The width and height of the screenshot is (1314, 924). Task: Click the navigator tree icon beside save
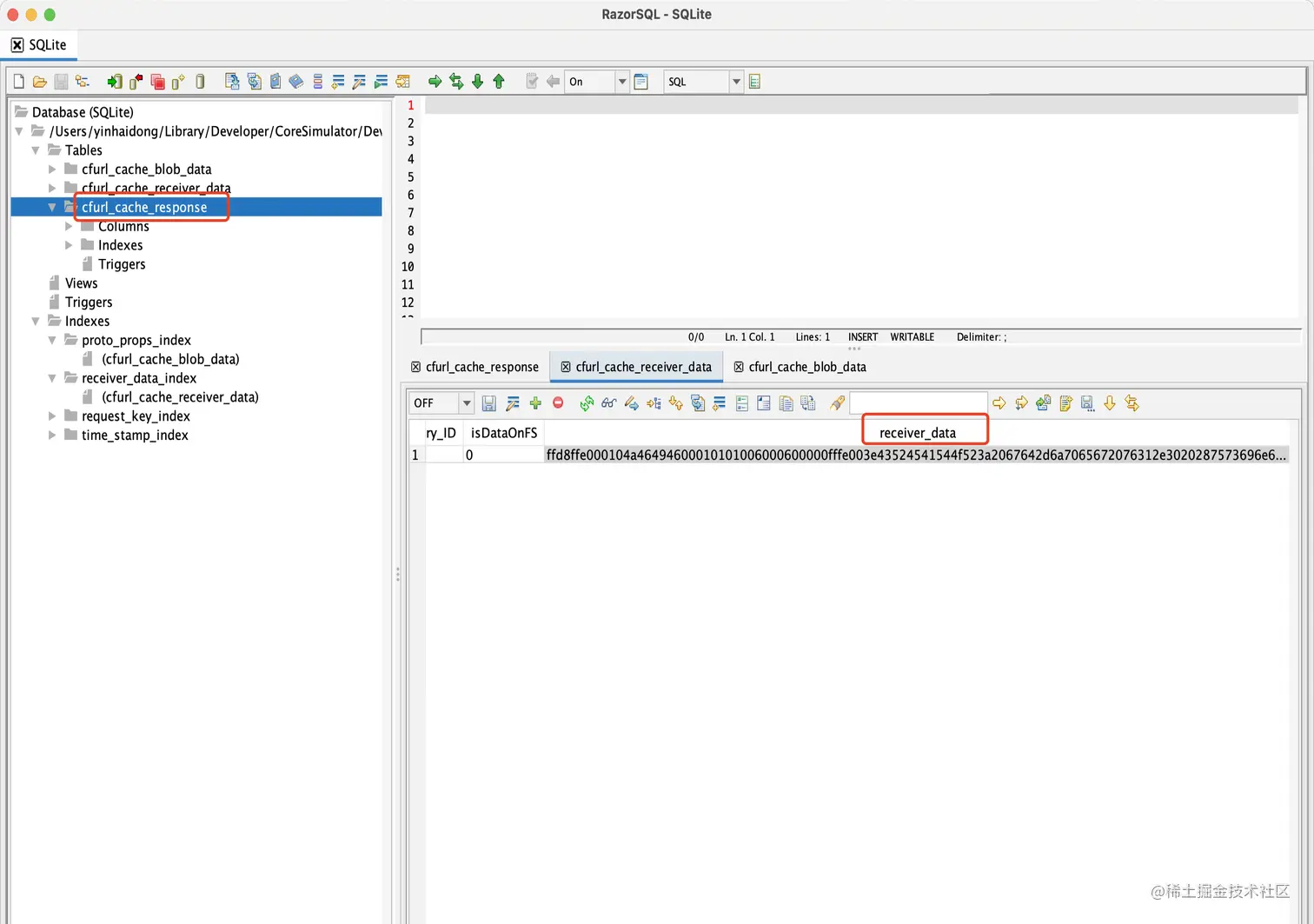click(x=83, y=82)
